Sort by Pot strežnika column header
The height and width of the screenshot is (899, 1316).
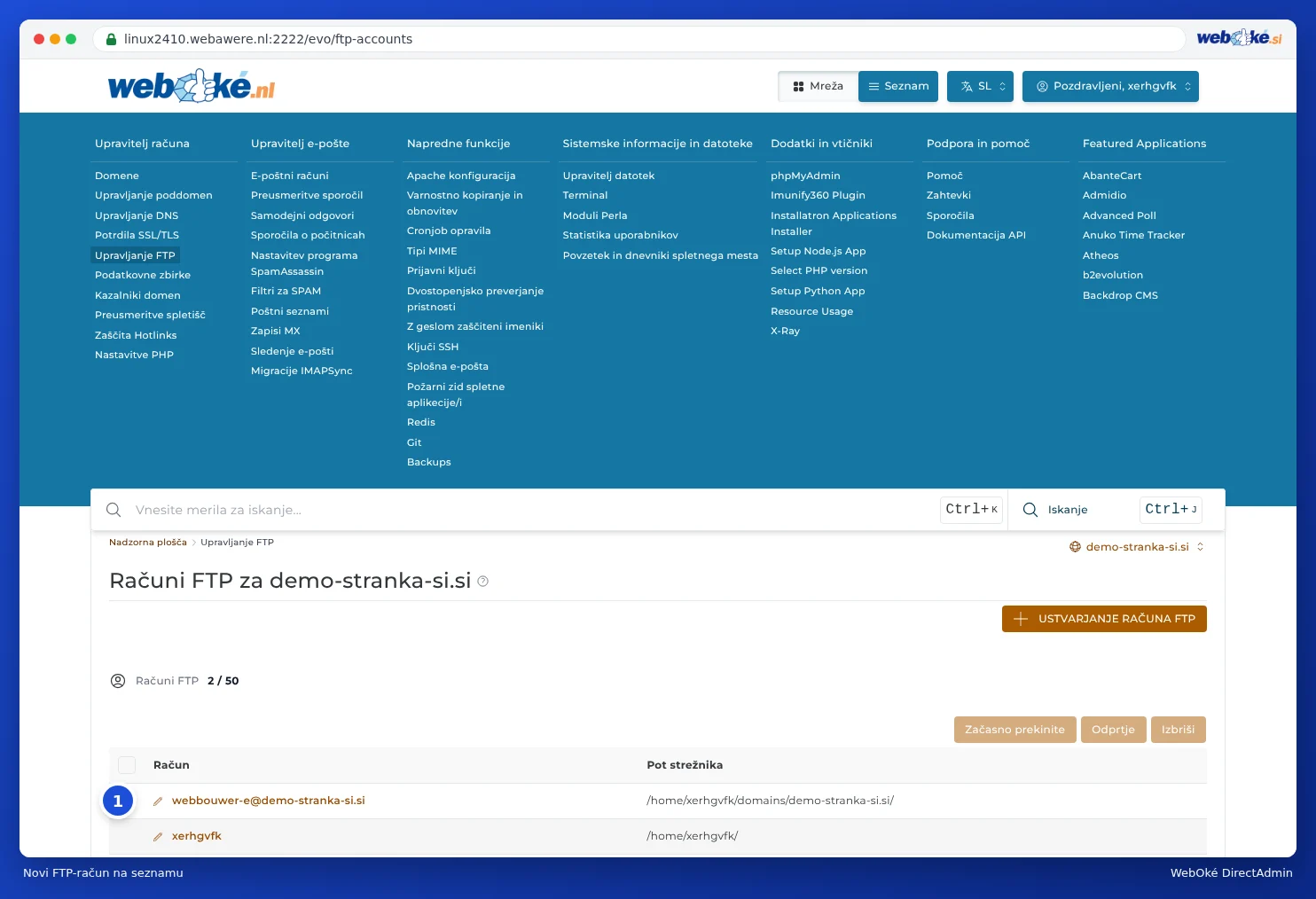pyautogui.click(x=685, y=765)
